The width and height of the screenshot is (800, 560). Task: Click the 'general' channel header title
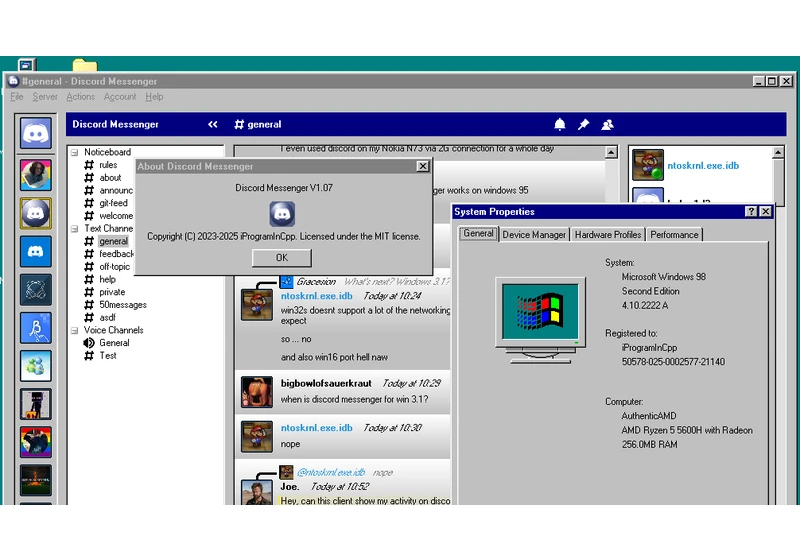(264, 124)
